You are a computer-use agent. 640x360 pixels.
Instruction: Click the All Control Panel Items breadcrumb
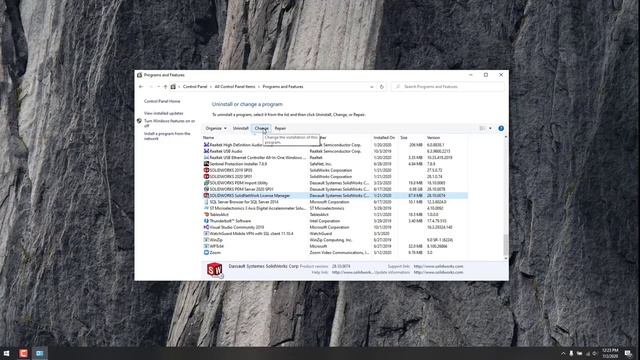pos(235,87)
